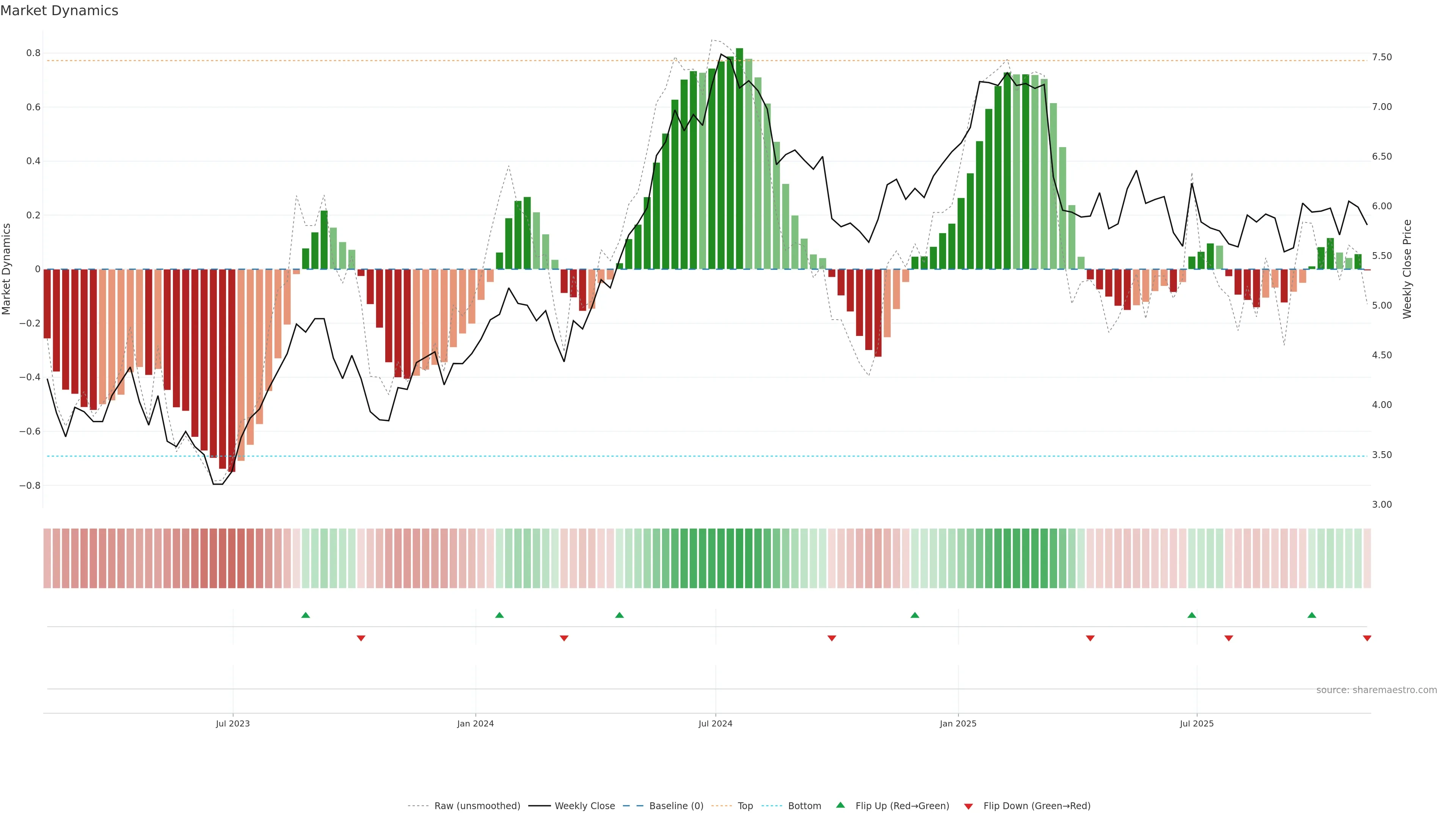
Task: Click the Market Dynamics chart title
Action: pos(60,11)
